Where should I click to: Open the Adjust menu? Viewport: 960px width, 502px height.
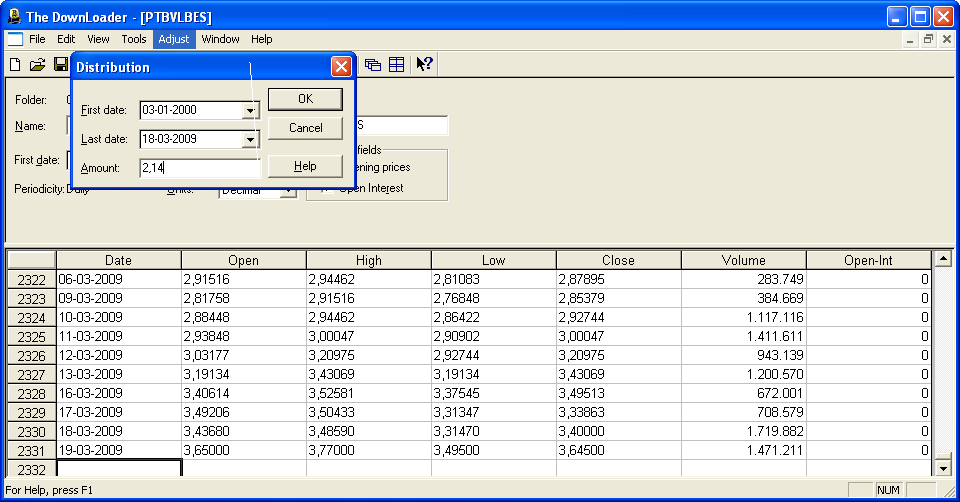(174, 39)
